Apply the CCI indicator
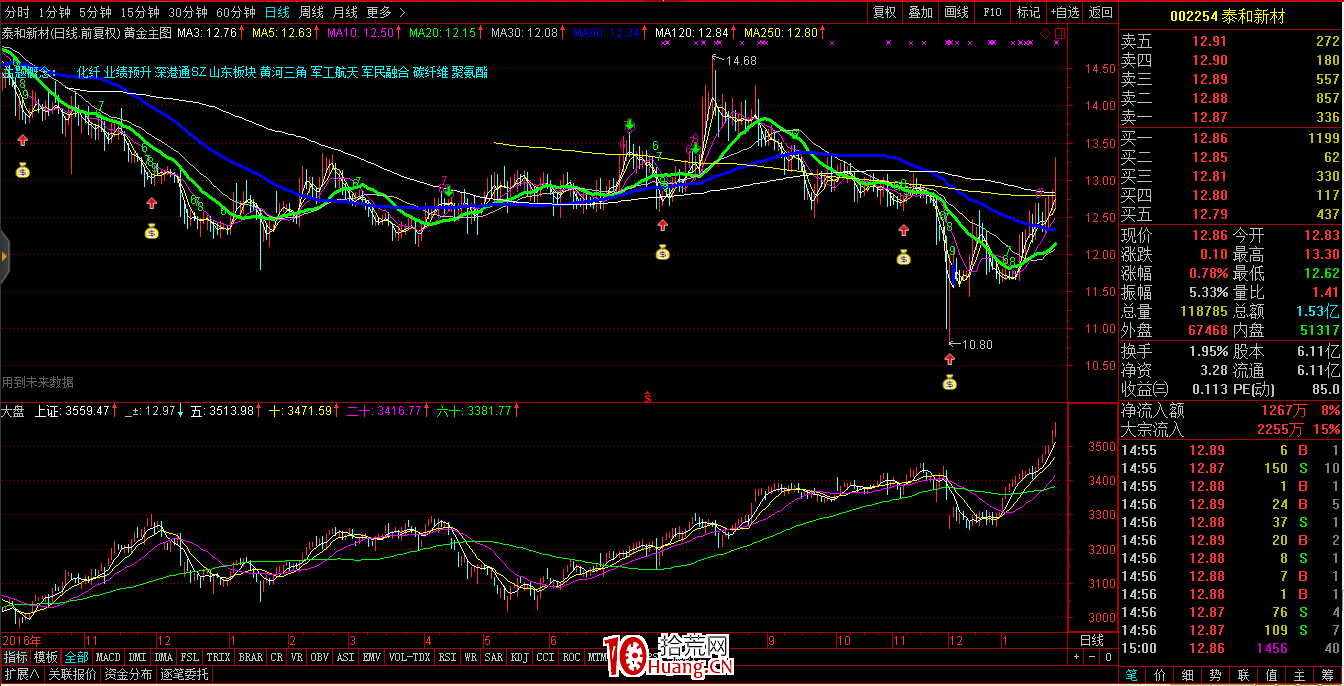 546,657
